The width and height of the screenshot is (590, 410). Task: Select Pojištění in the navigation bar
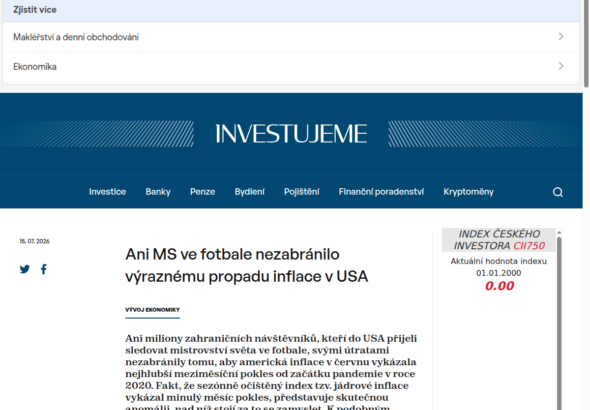click(302, 192)
